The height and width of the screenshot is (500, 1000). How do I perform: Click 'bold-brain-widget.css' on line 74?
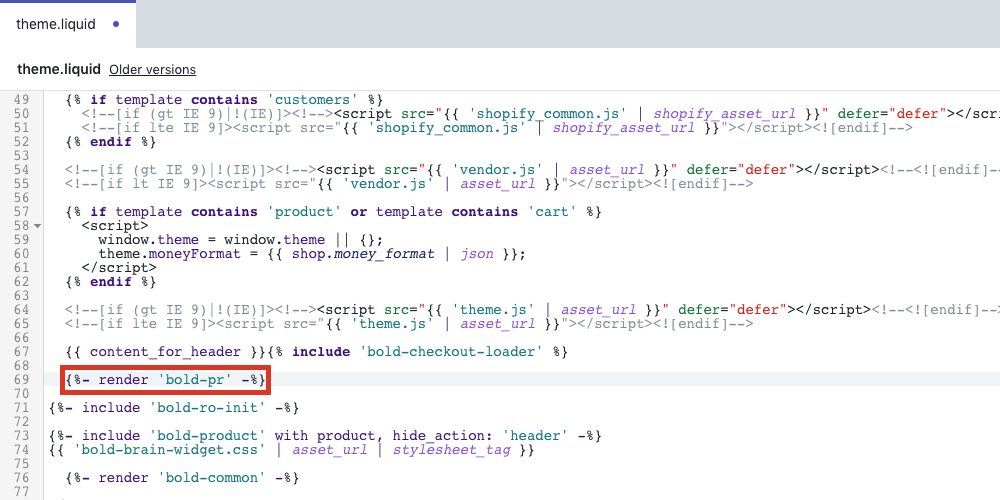pyautogui.click(x=170, y=450)
